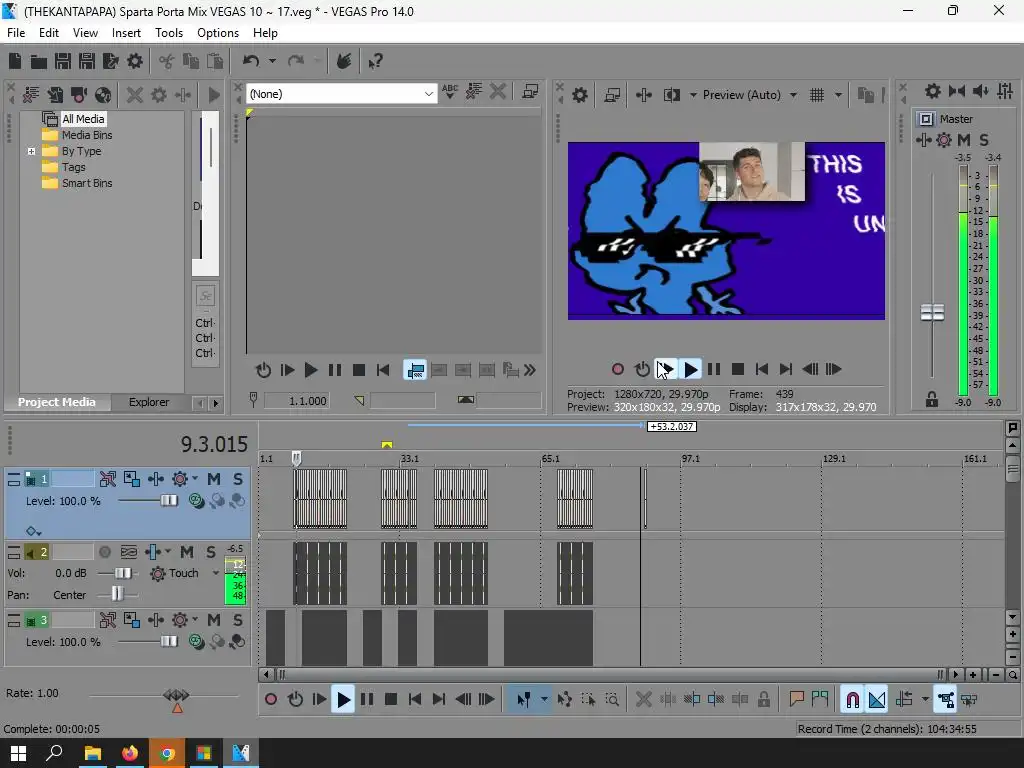Toggle Master bus Mute button
Image resolution: width=1024 pixels, height=768 pixels.
pyautogui.click(x=964, y=140)
